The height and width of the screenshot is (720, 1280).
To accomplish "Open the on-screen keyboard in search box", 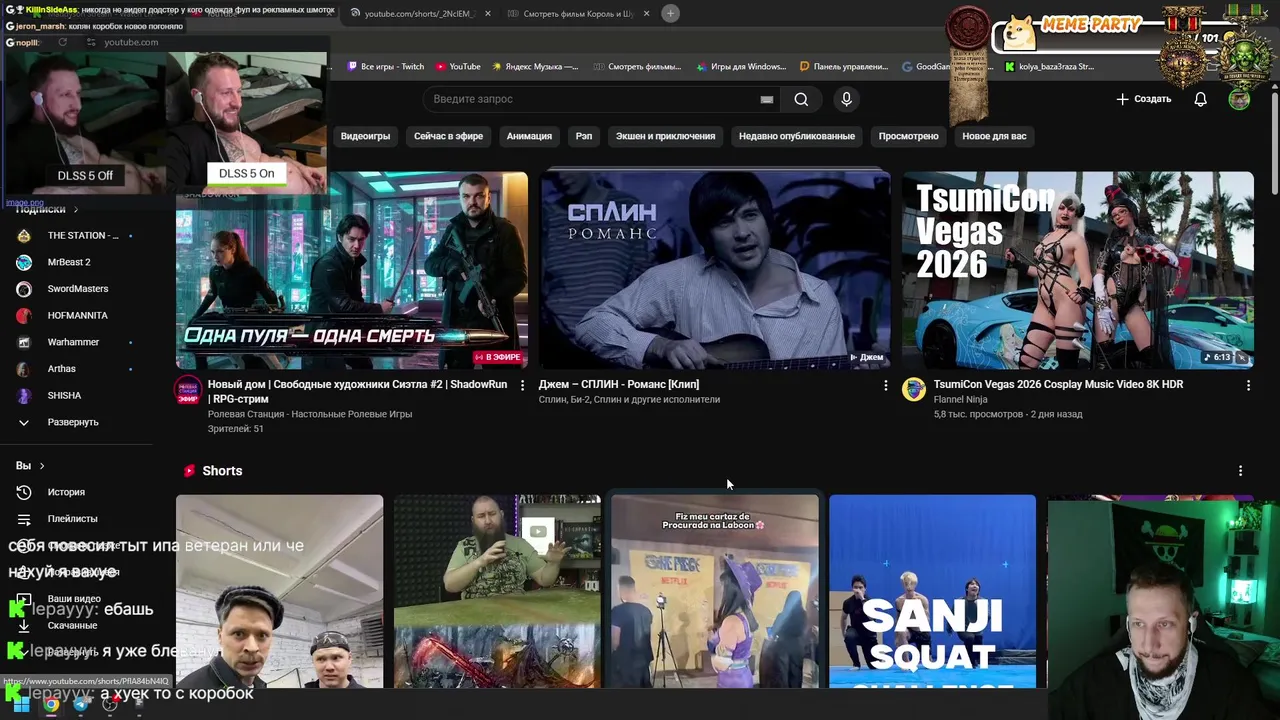I will 767,99.
